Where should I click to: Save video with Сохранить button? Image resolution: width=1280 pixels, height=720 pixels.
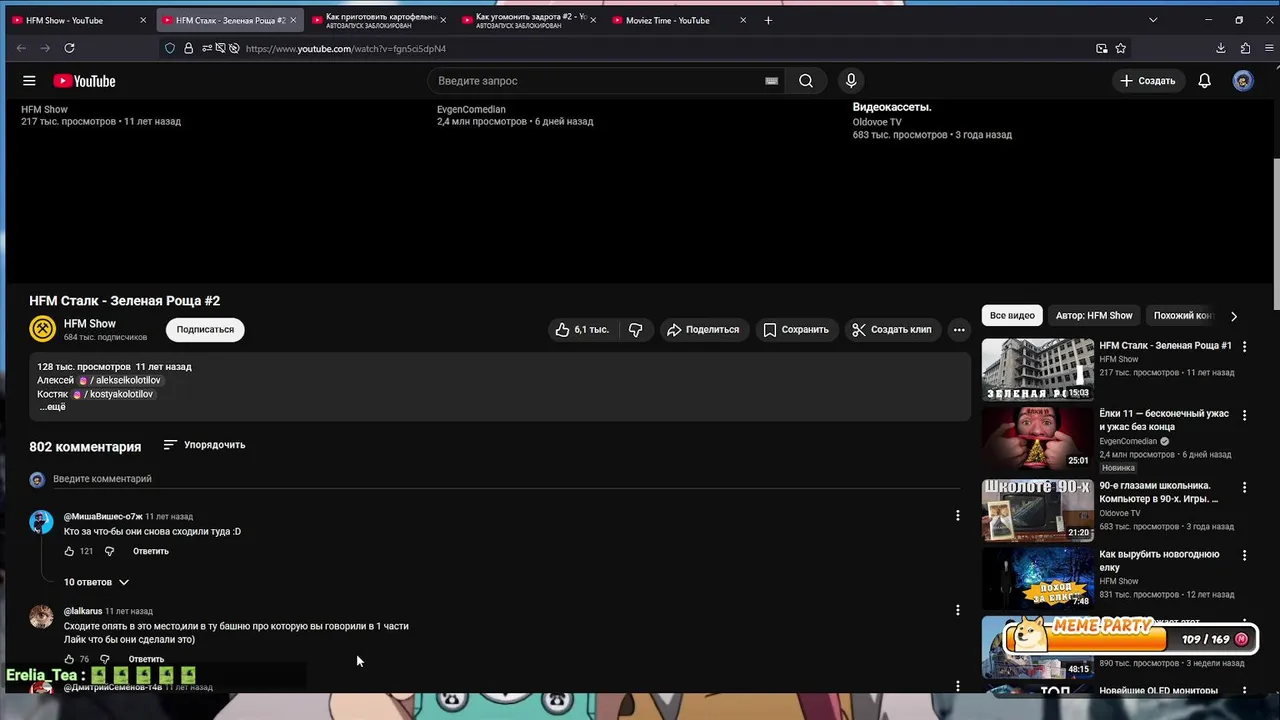(x=796, y=329)
